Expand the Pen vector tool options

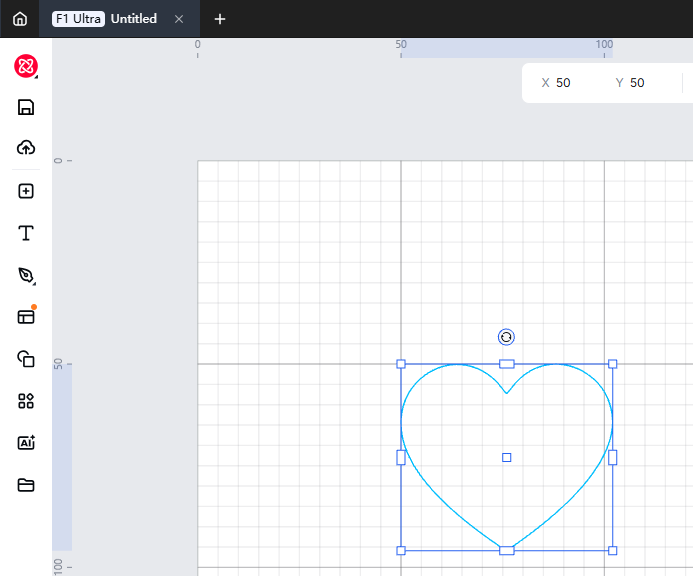[x=26, y=275]
